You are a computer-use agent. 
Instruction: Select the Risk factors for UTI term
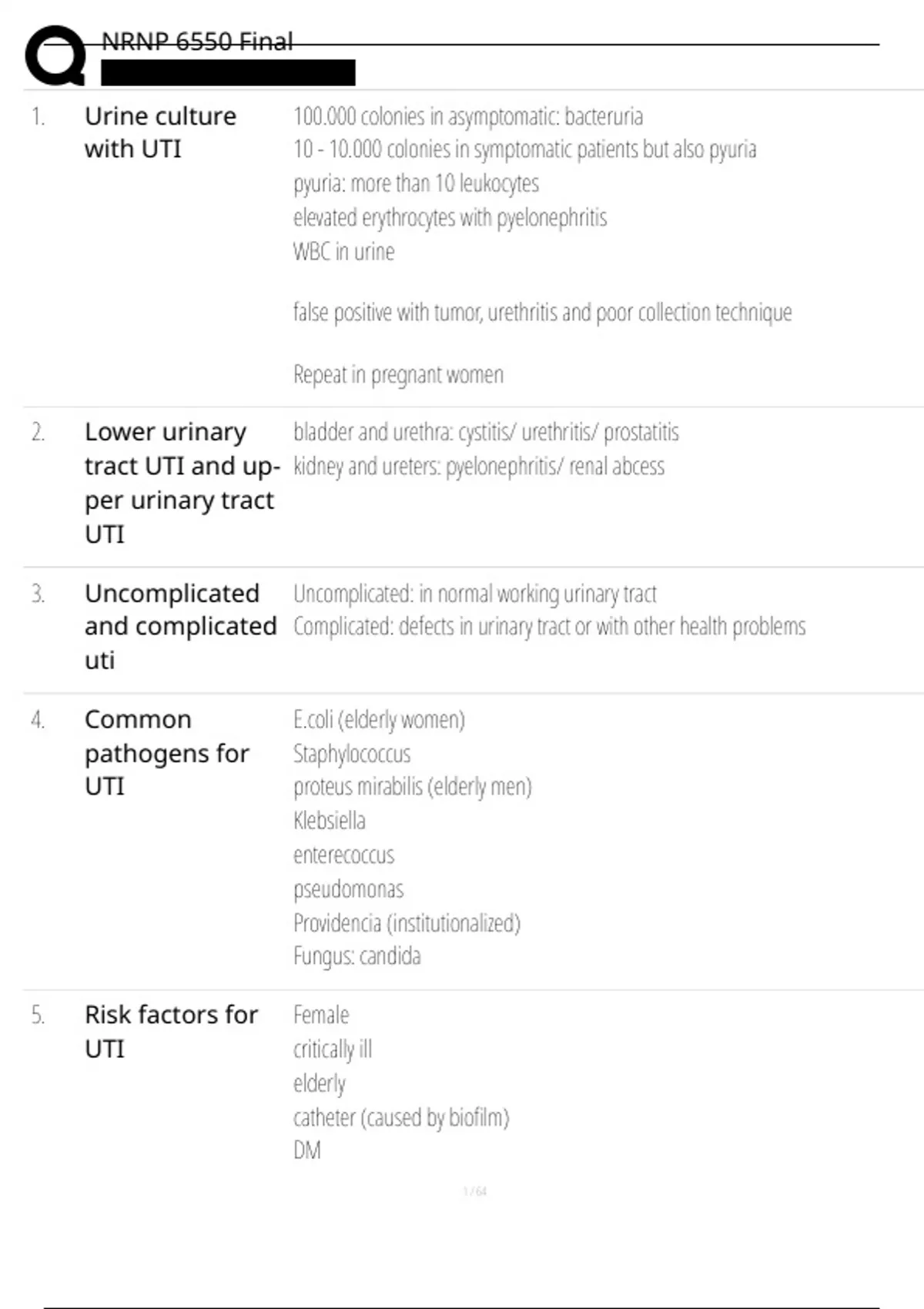click(x=171, y=1032)
